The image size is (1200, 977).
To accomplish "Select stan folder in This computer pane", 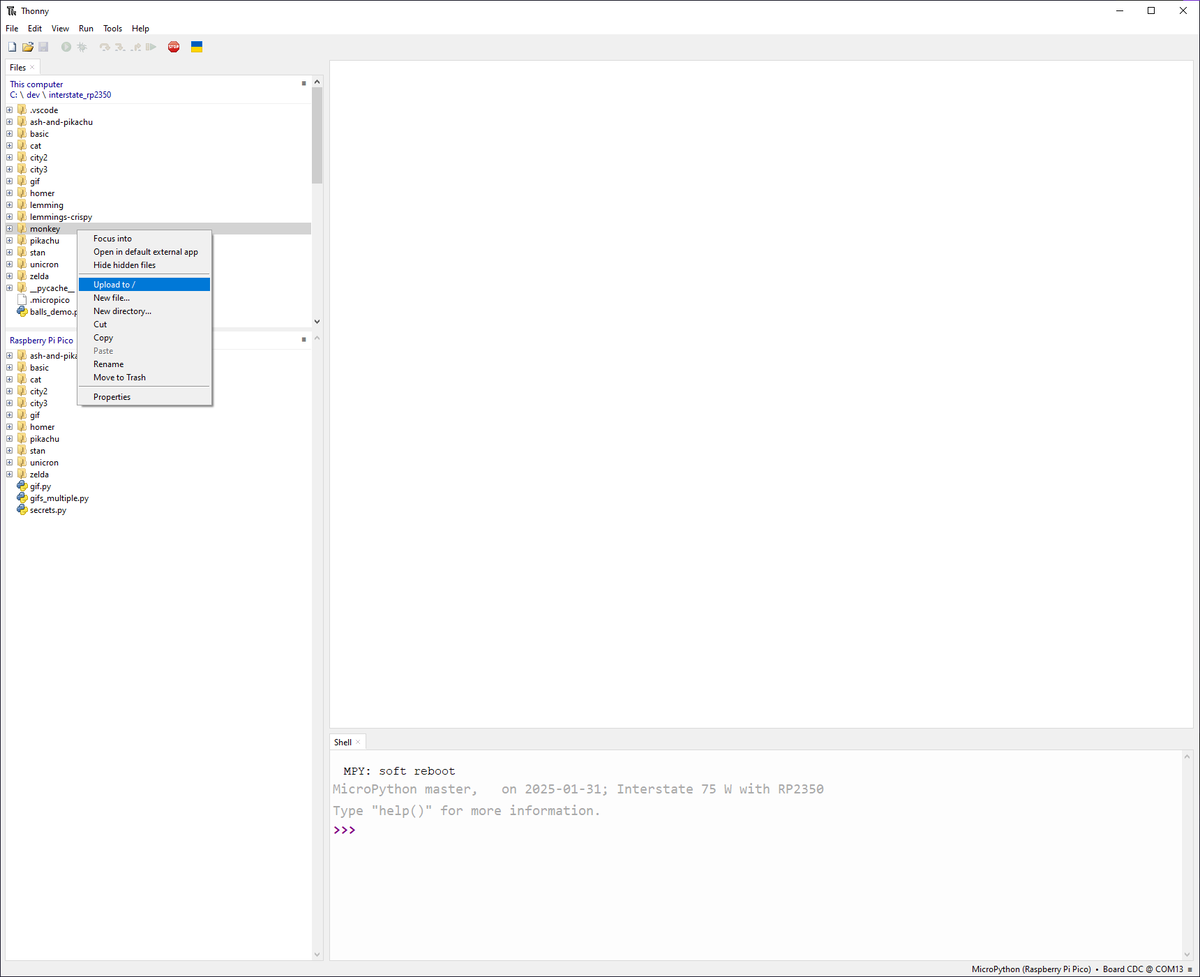I will (37, 253).
